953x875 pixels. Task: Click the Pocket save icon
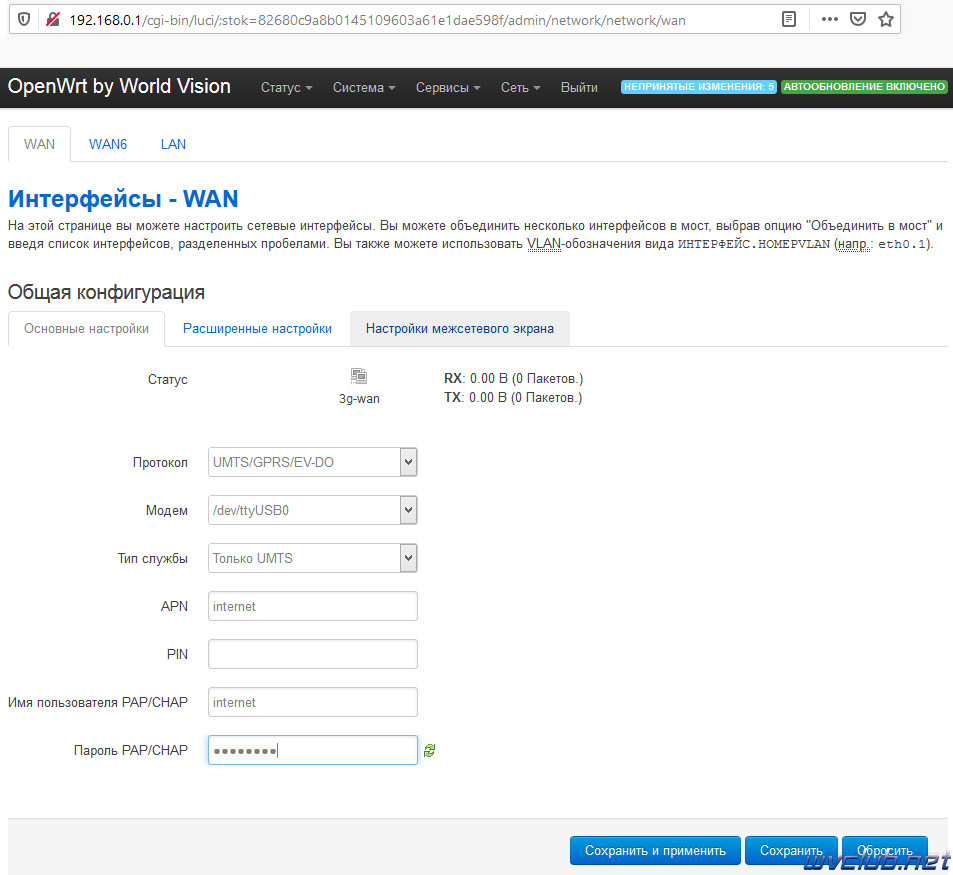click(858, 19)
